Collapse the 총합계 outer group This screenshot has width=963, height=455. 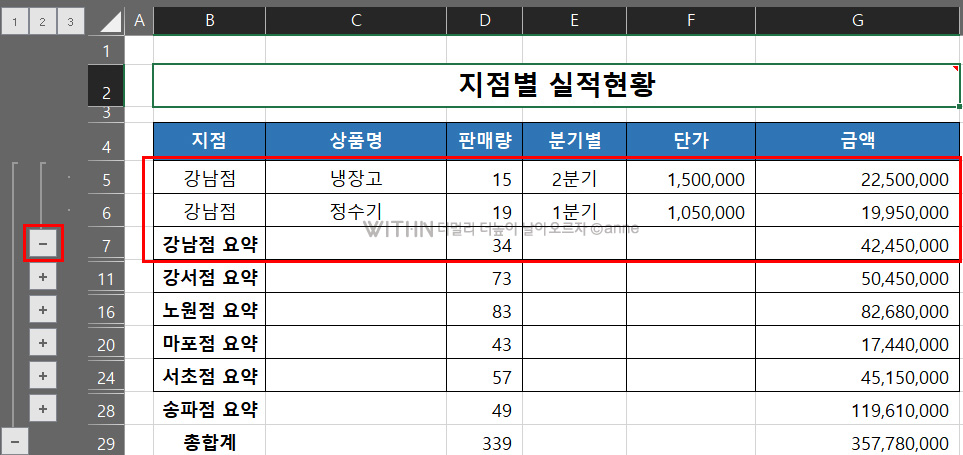[15, 441]
